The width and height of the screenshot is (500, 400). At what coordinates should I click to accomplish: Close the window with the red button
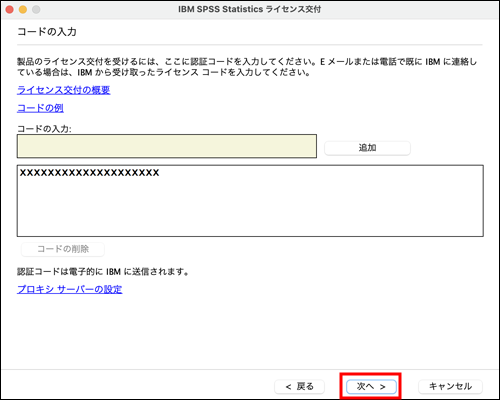click(x=9, y=9)
